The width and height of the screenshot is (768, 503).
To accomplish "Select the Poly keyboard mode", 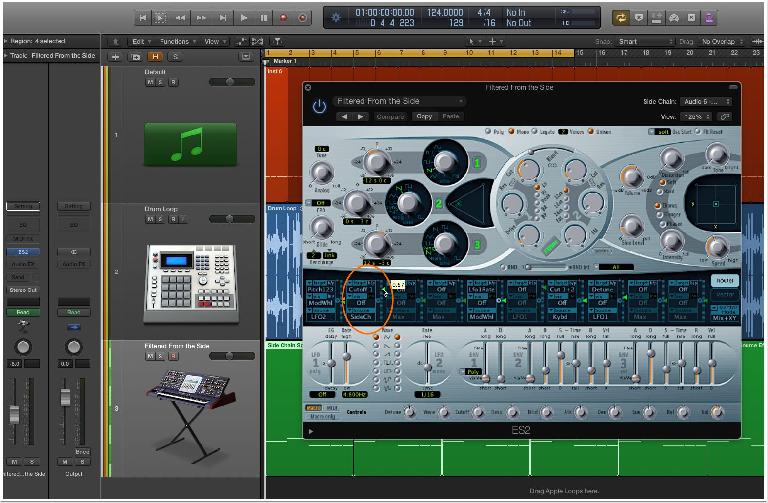I will (x=488, y=131).
